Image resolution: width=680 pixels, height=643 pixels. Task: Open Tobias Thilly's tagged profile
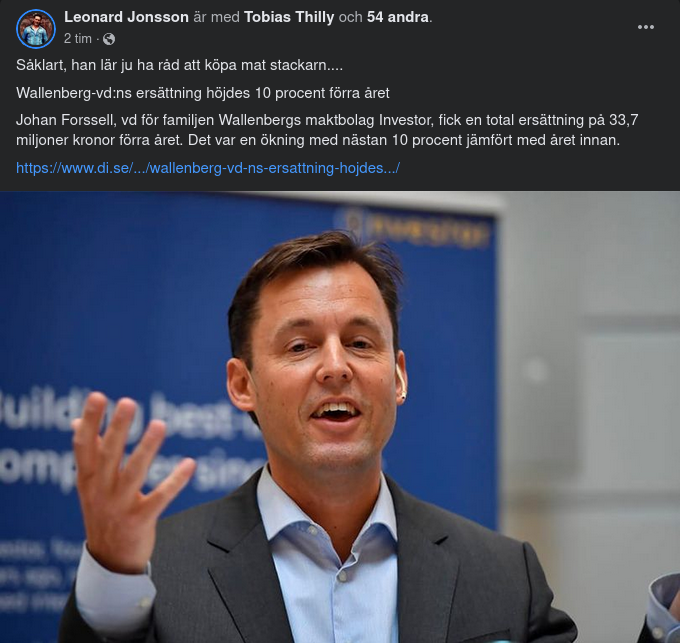pyautogui.click(x=289, y=17)
